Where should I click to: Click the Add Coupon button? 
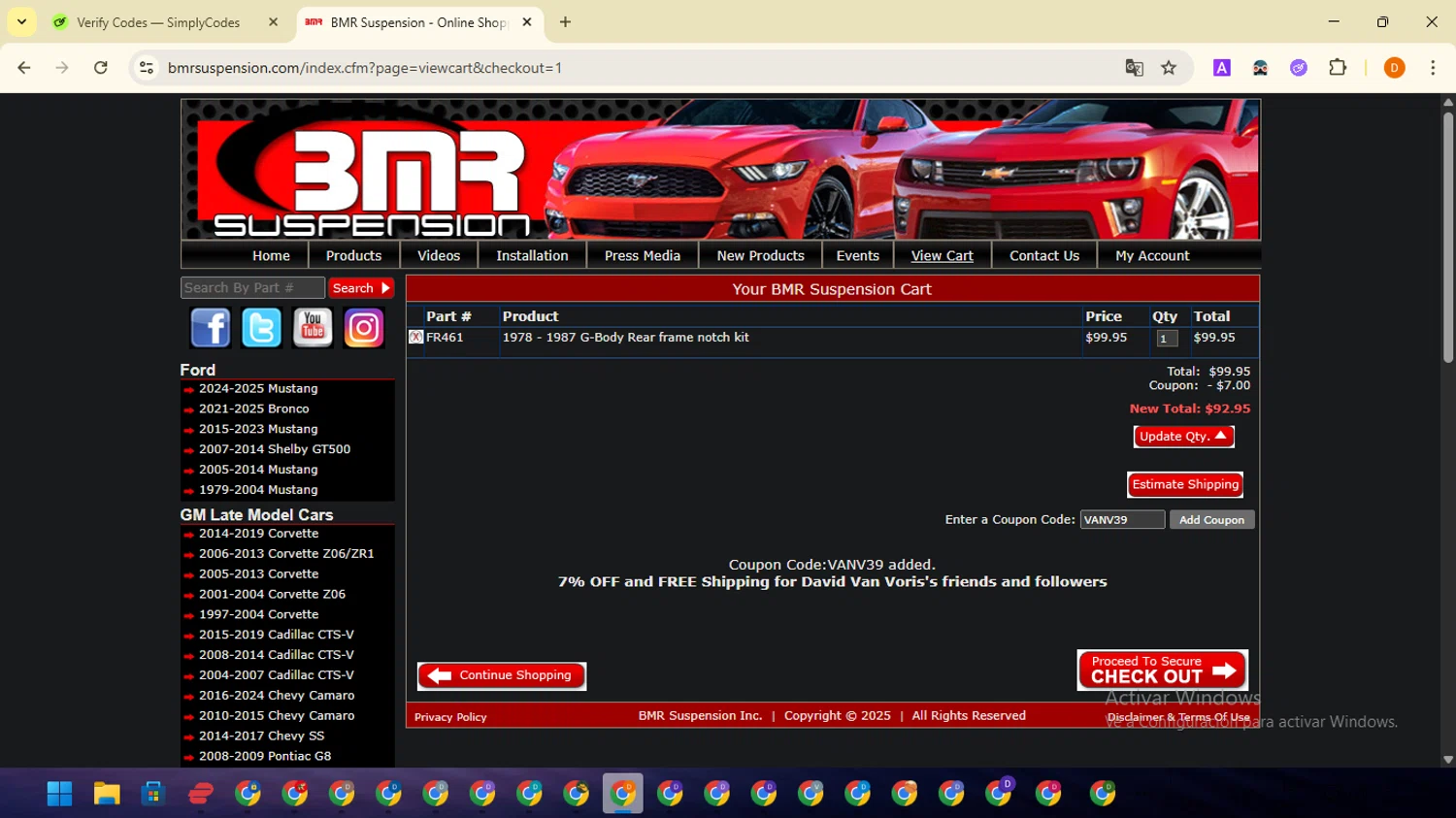coord(1211,520)
